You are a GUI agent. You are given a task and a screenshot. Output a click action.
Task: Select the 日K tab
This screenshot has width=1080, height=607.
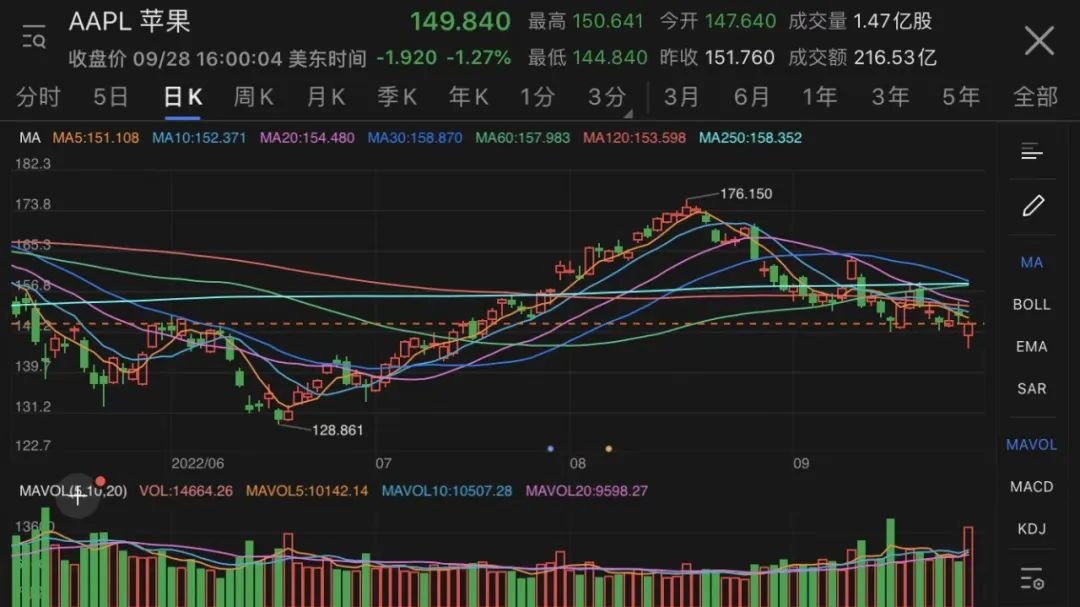coord(183,97)
